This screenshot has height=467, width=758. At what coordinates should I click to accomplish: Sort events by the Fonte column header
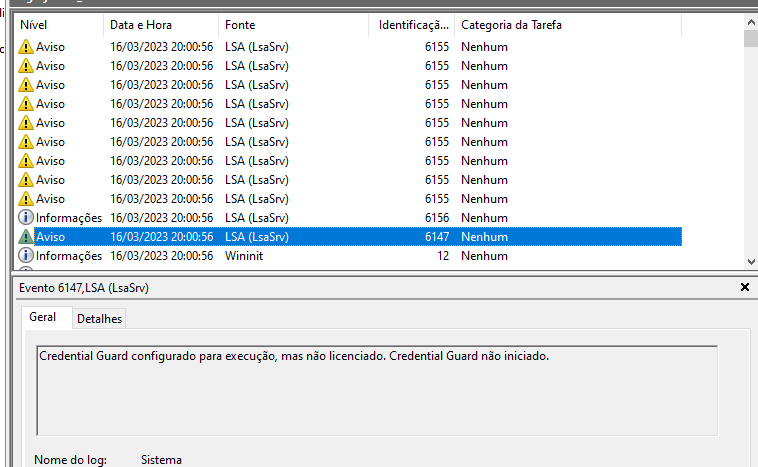tap(293, 25)
